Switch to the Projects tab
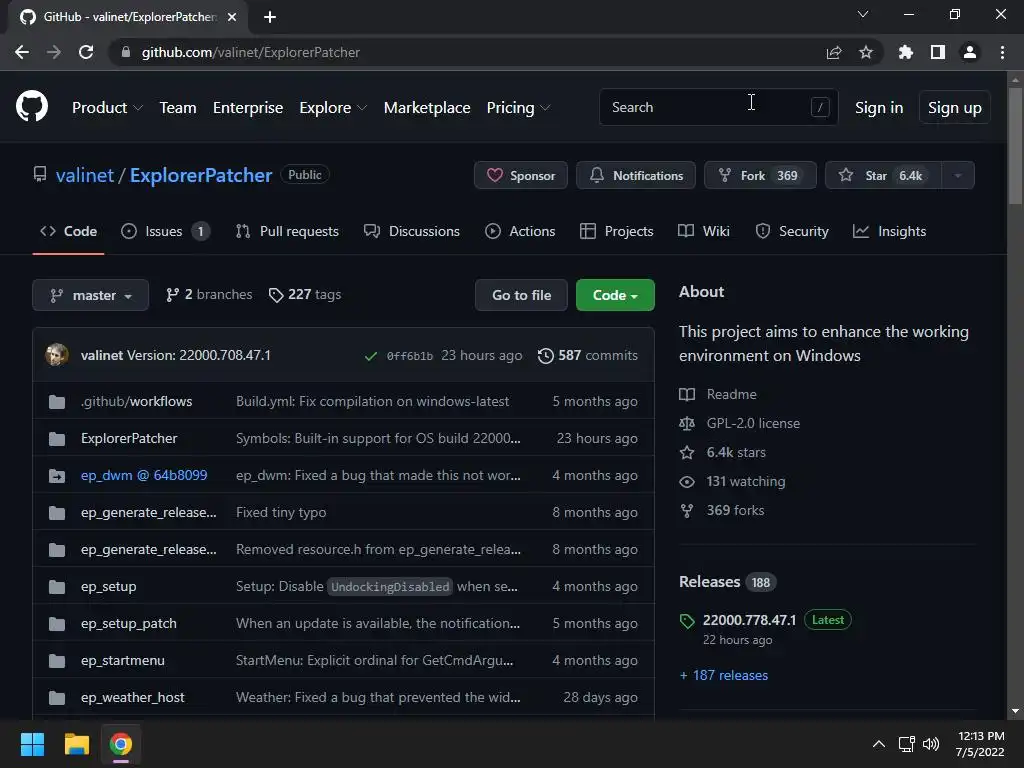Screen dimensions: 1024x768 click(x=616, y=231)
